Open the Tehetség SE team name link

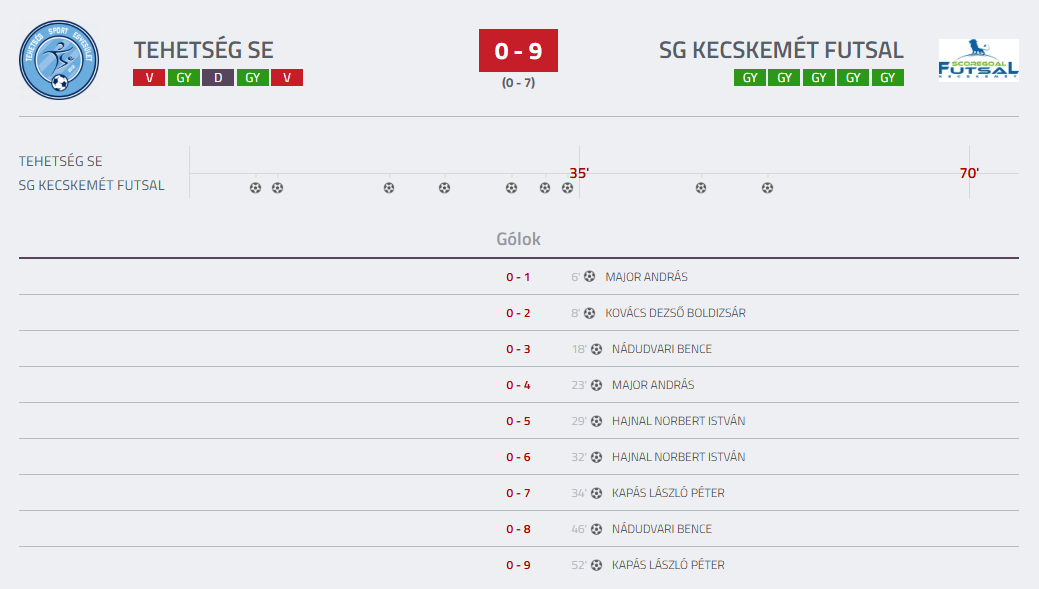[x=203, y=50]
